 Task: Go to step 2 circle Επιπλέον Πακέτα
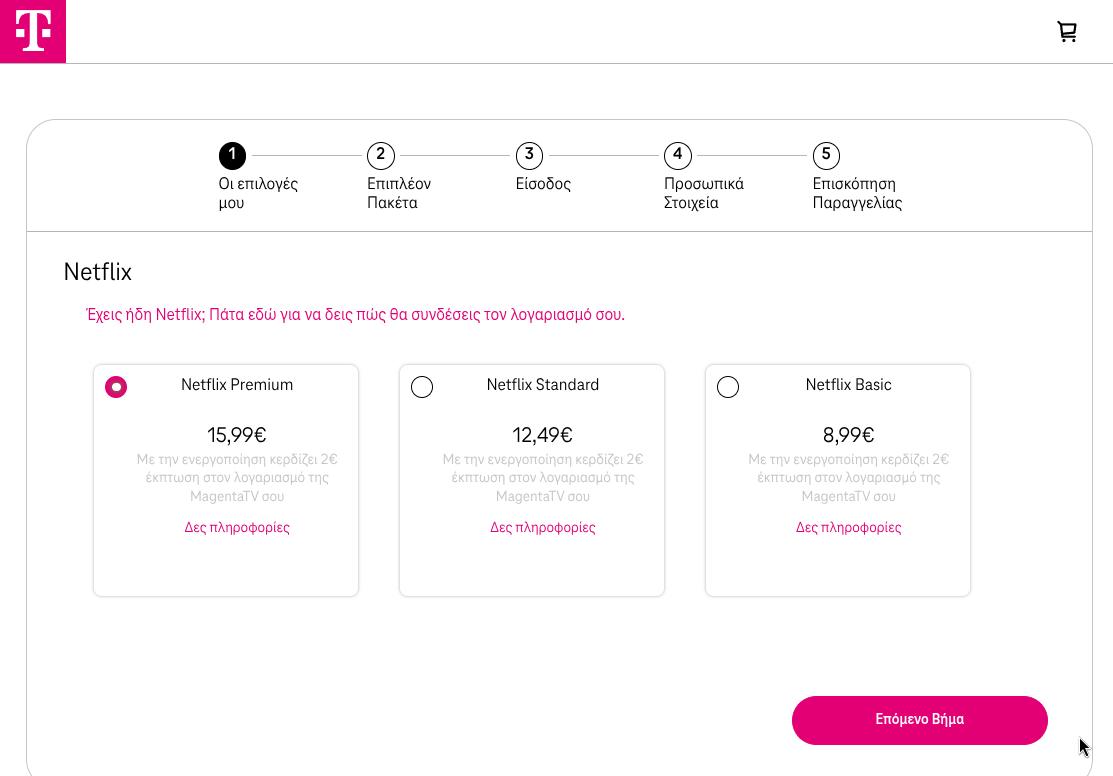(x=380, y=155)
